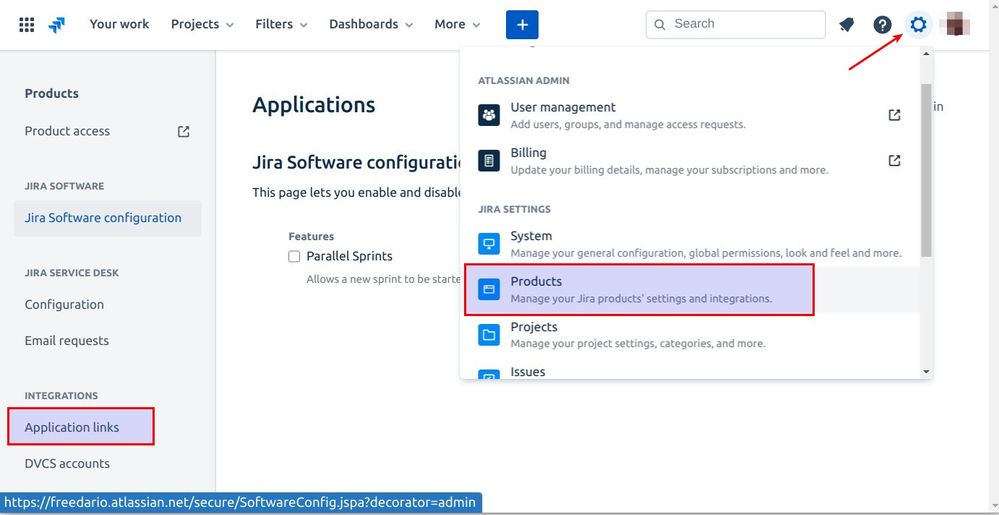Screen dimensions: 999x515
Task: Open Your work page
Action: (x=119, y=24)
